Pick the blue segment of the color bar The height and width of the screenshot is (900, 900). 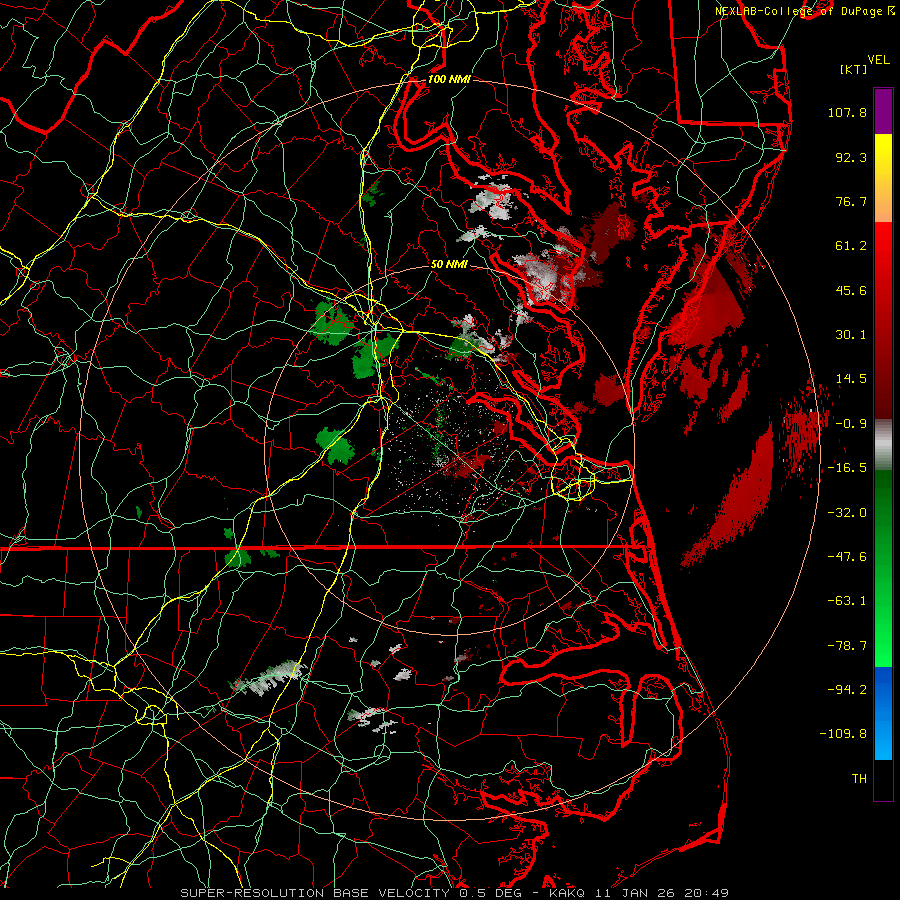(x=883, y=713)
